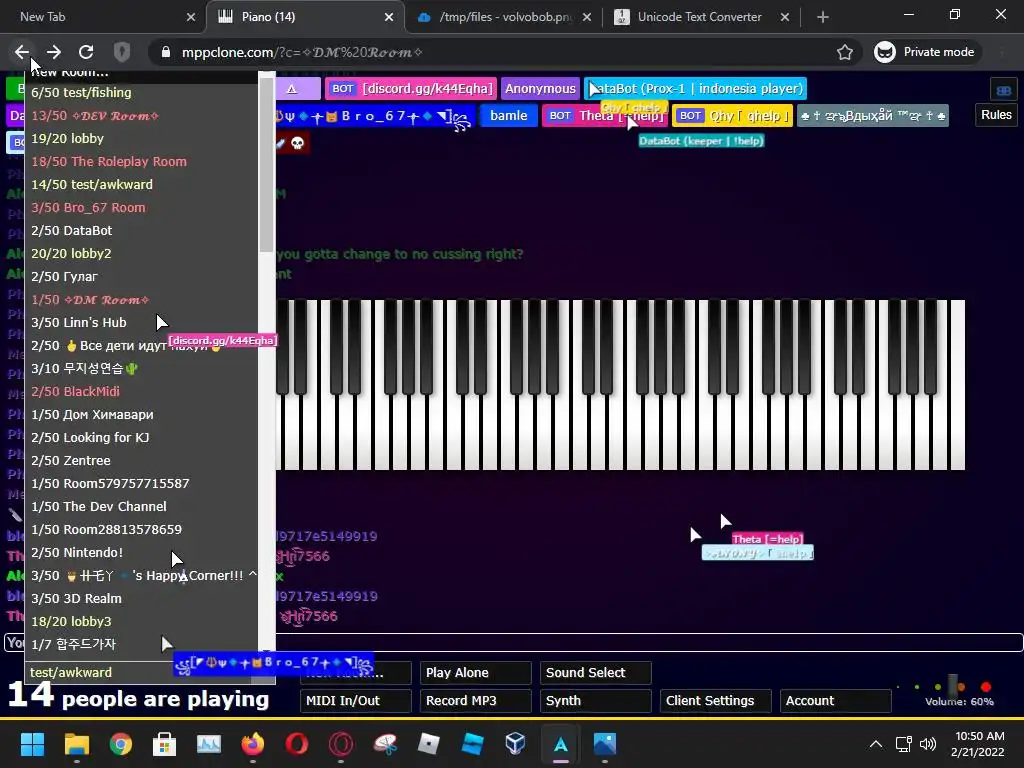The height and width of the screenshot is (768, 1024).
Task: Open a new browser tab
Action: (x=823, y=17)
